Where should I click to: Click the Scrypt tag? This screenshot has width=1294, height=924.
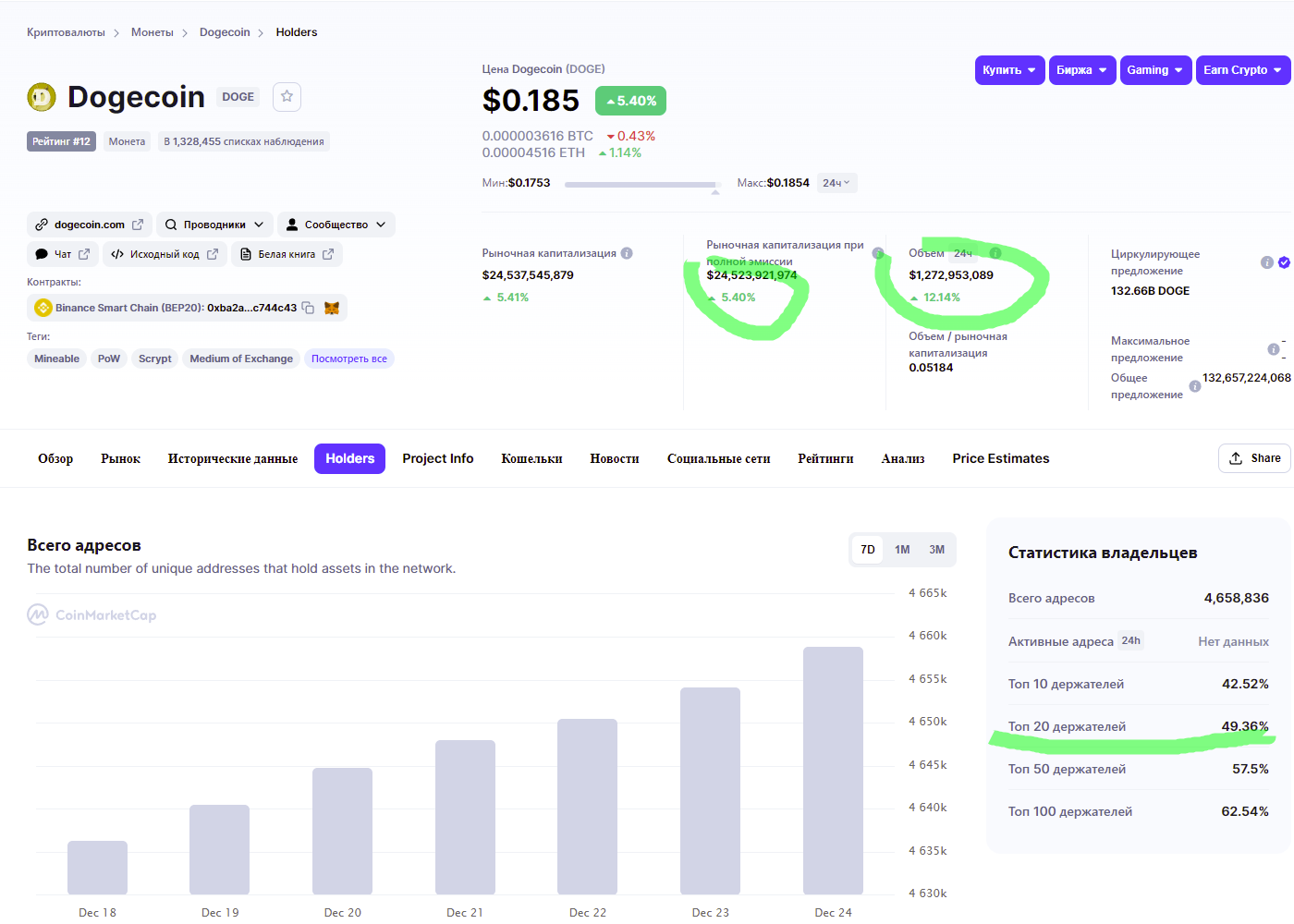point(155,359)
